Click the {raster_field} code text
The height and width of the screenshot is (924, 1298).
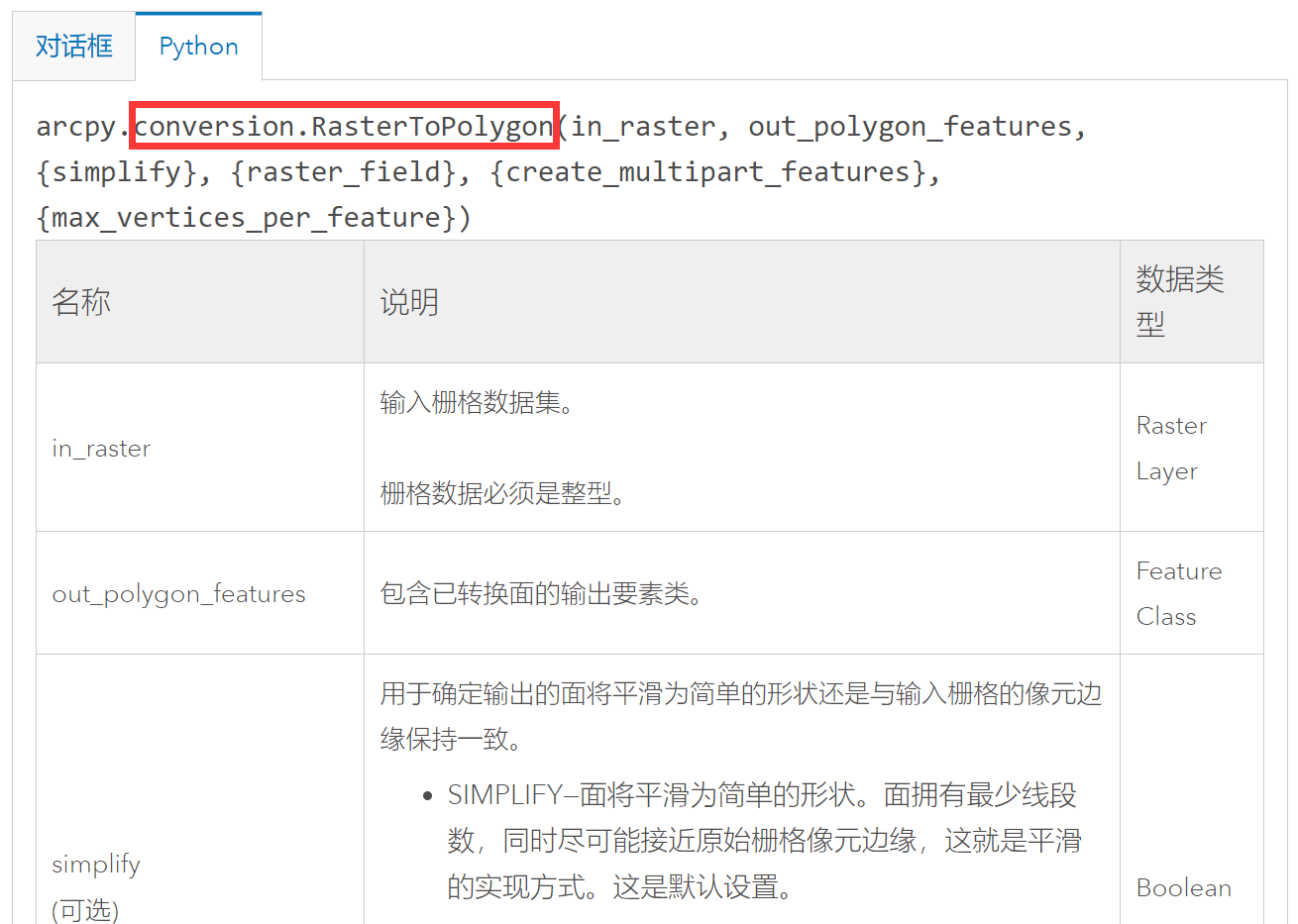343,172
